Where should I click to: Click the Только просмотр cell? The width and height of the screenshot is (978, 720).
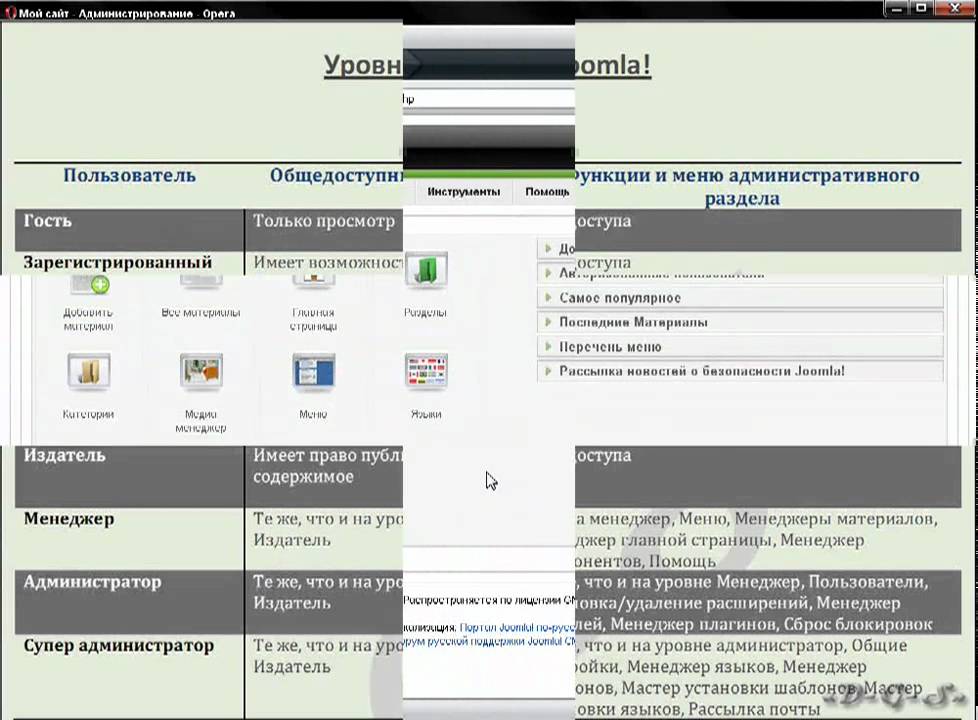pos(324,221)
